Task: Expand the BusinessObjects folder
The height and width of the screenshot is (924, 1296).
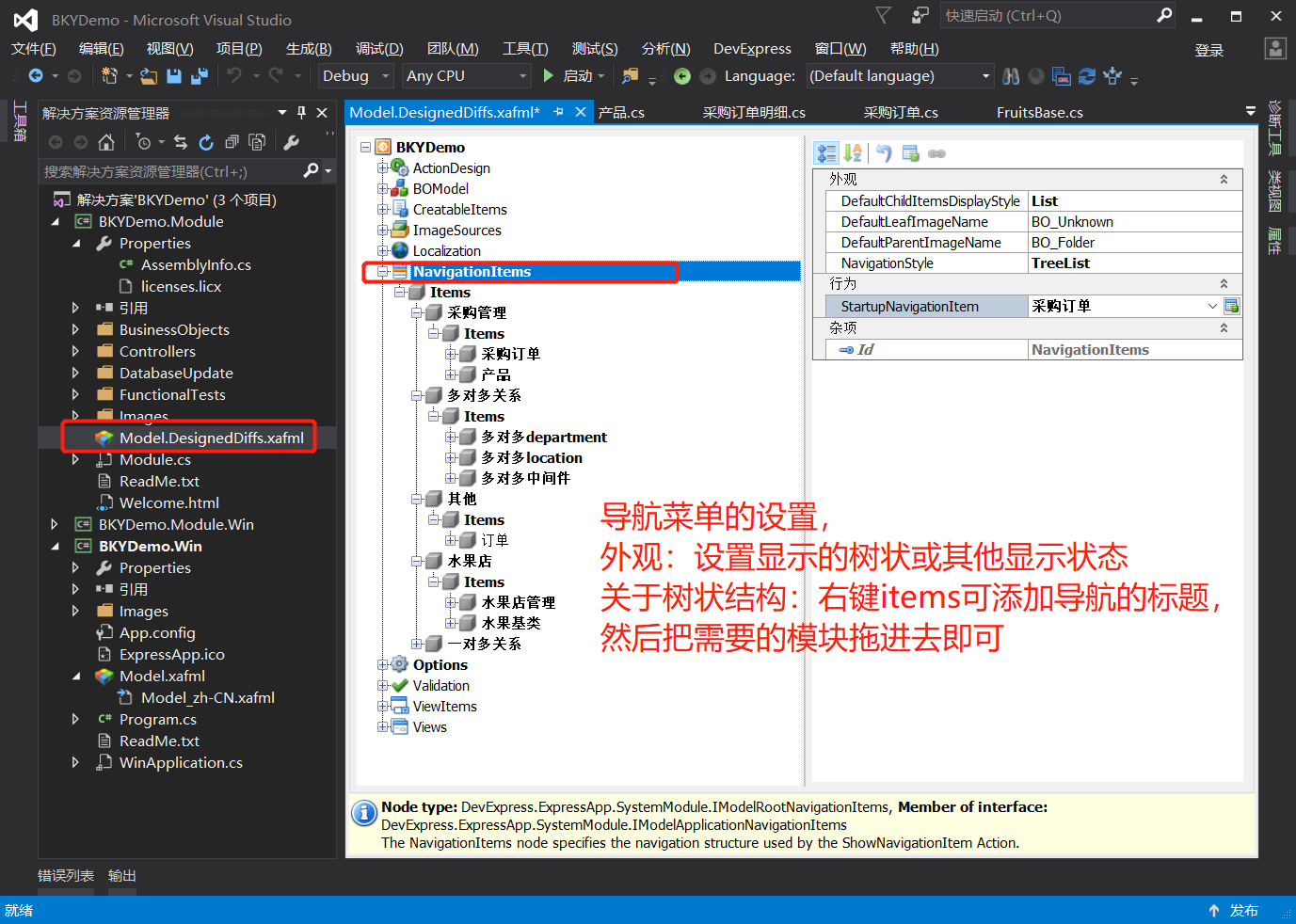Action: [x=75, y=329]
